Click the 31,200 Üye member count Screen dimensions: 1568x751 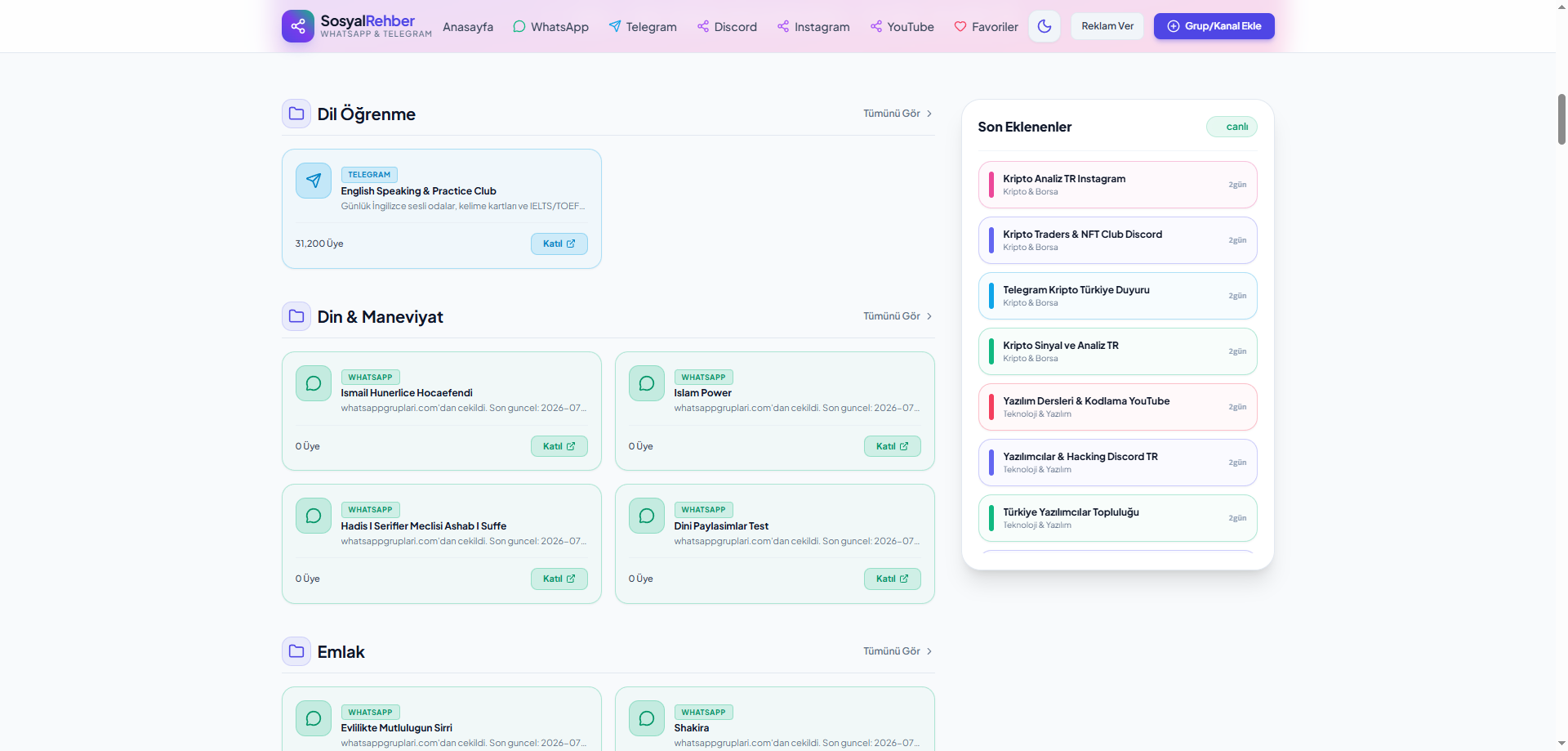(319, 244)
